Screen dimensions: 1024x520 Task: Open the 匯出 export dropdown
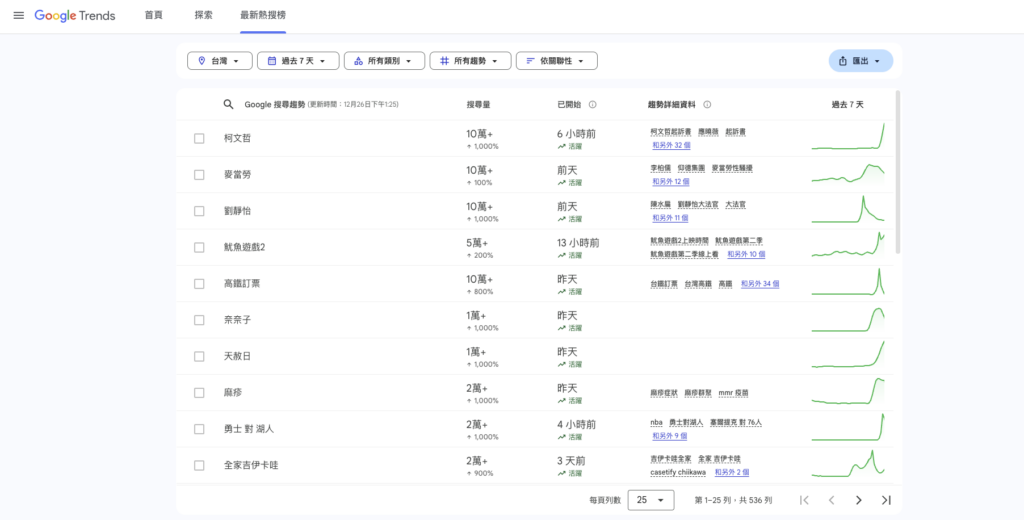tap(861, 61)
